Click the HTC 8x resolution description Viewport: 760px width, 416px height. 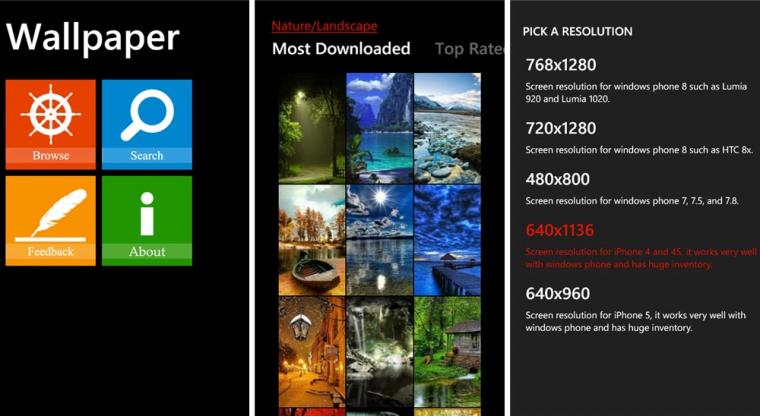coord(639,150)
